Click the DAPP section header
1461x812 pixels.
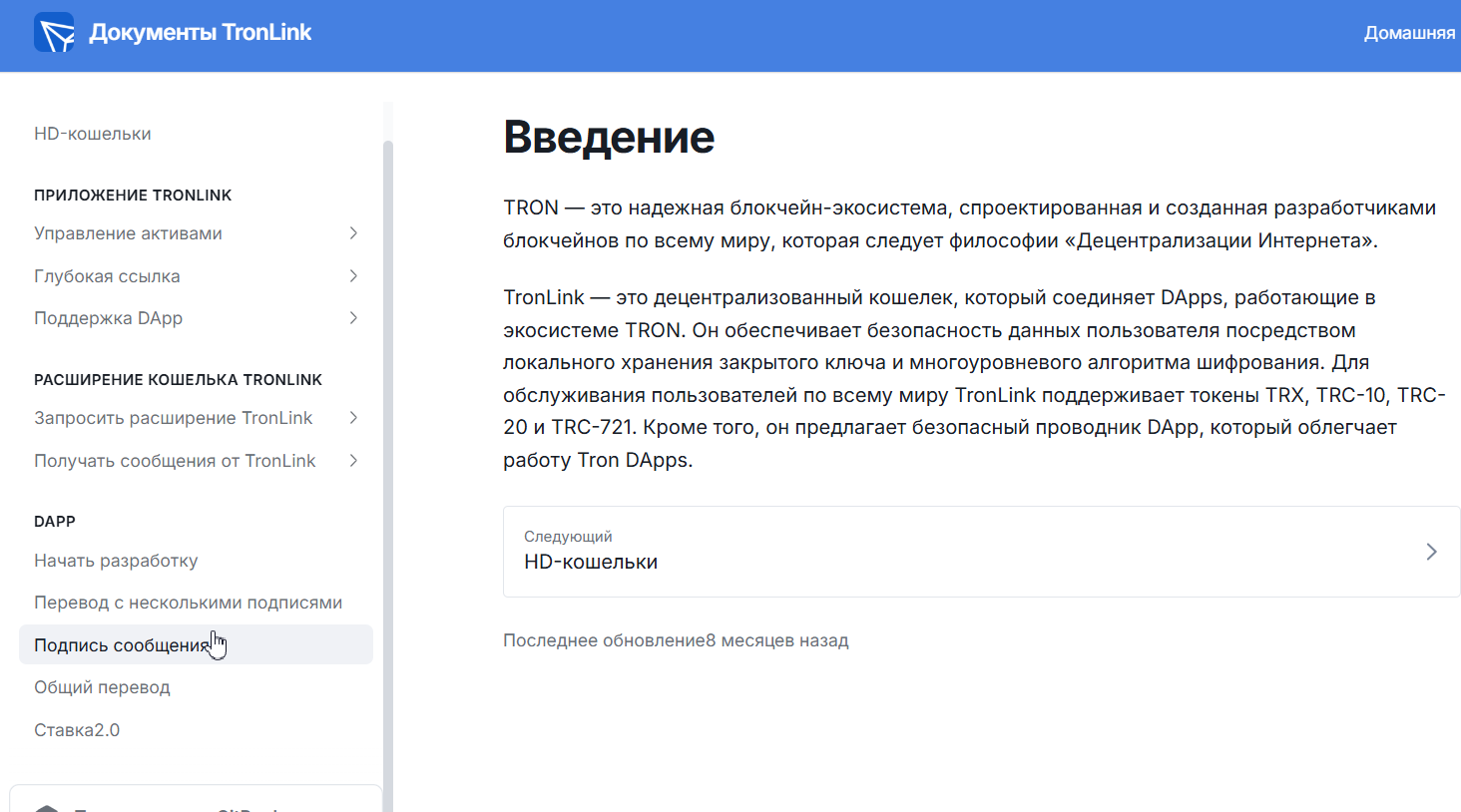pyautogui.click(x=55, y=522)
